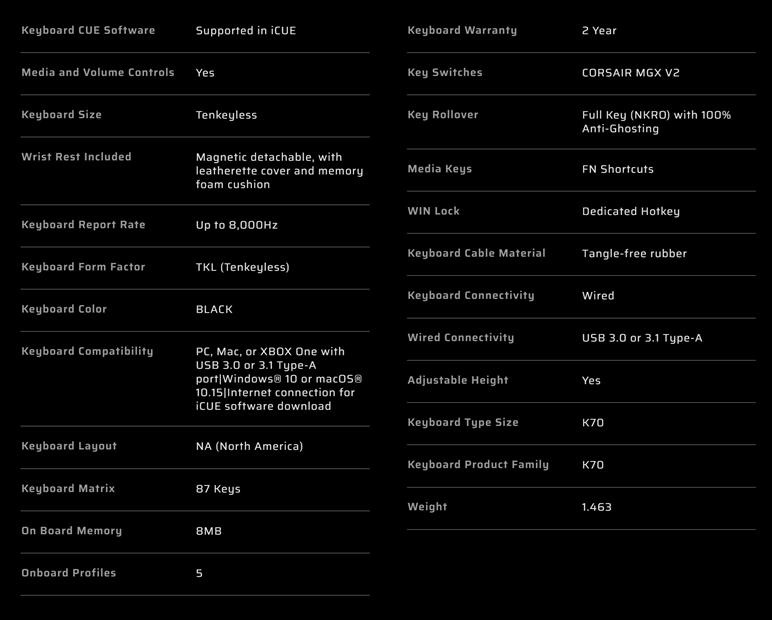This screenshot has width=772, height=620.
Task: Click the 8MB on board memory value
Action: pyautogui.click(x=208, y=531)
